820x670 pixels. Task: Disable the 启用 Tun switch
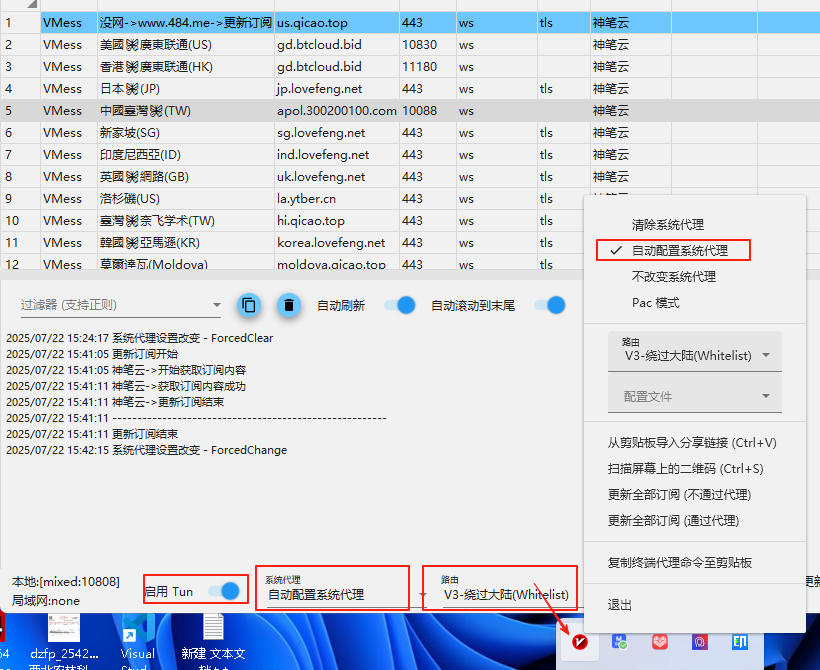pyautogui.click(x=224, y=591)
